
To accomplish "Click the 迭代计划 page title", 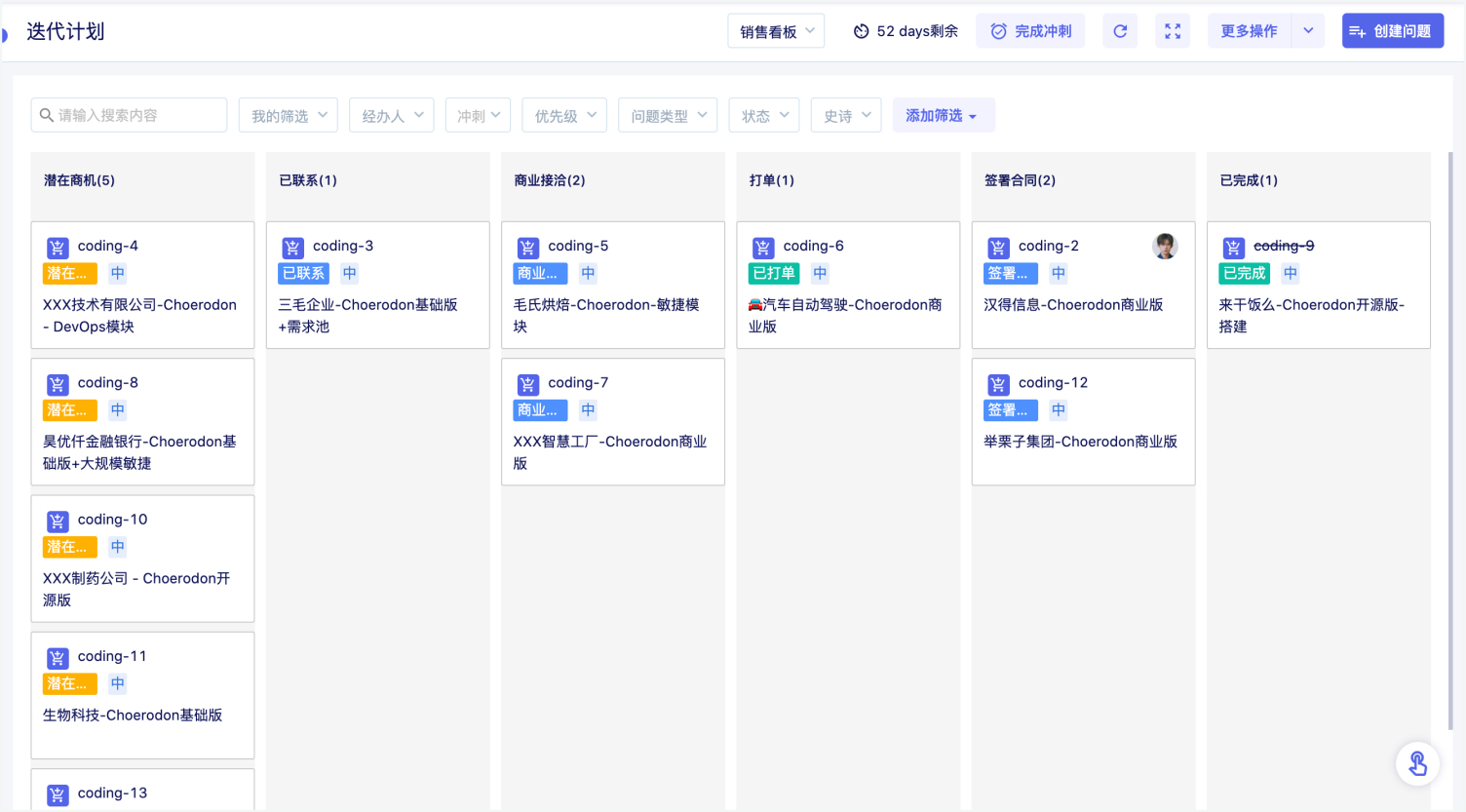I will (65, 31).
